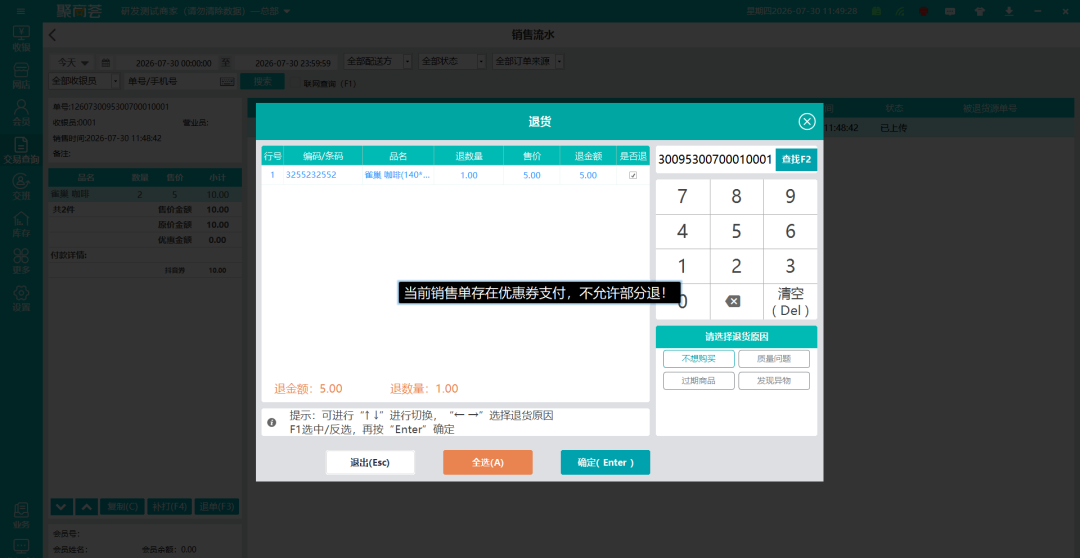Select 质量问题 as return reason
Viewport: 1080px width, 558px height.
click(x=773, y=359)
